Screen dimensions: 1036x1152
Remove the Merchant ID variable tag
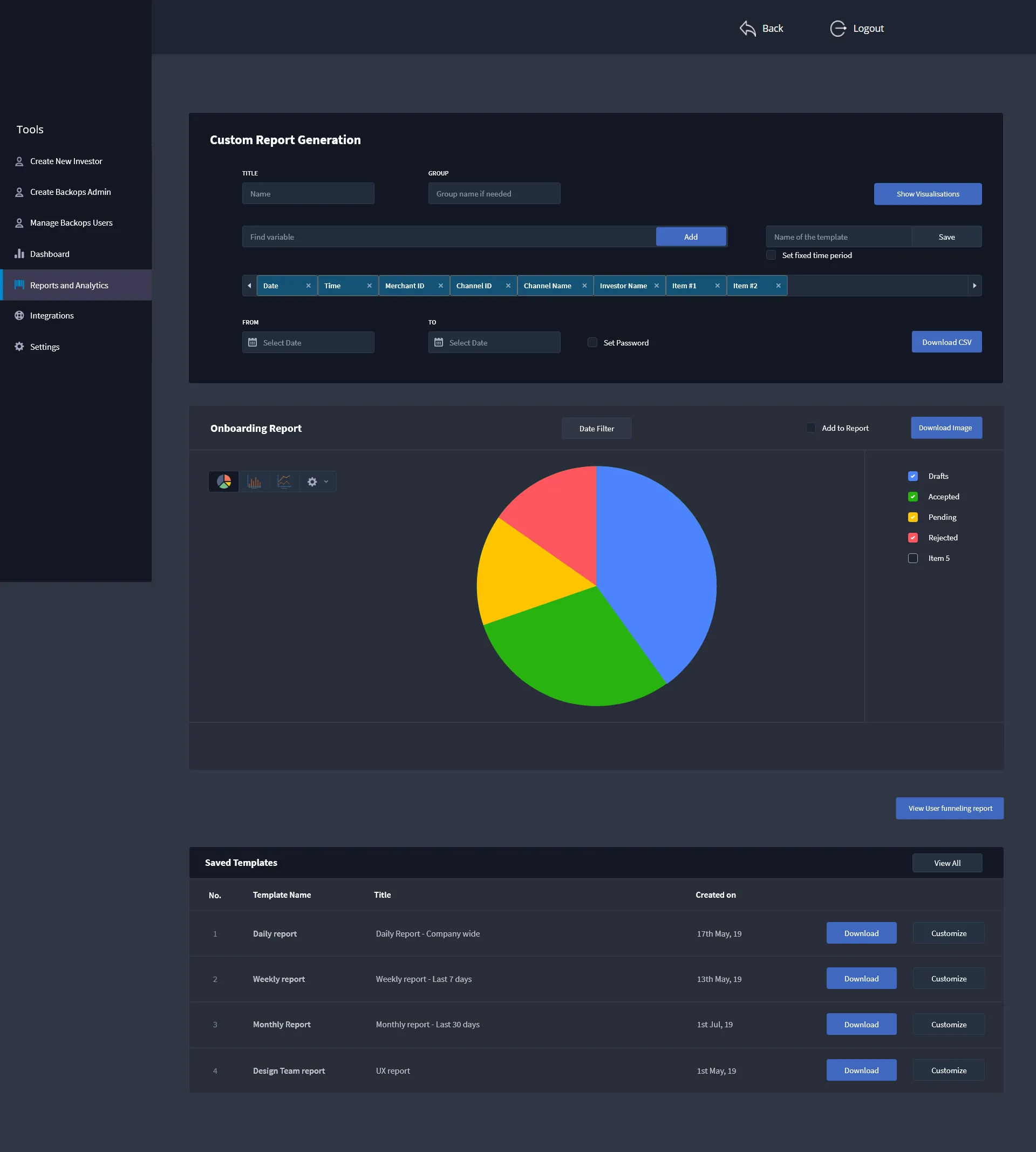[441, 286]
